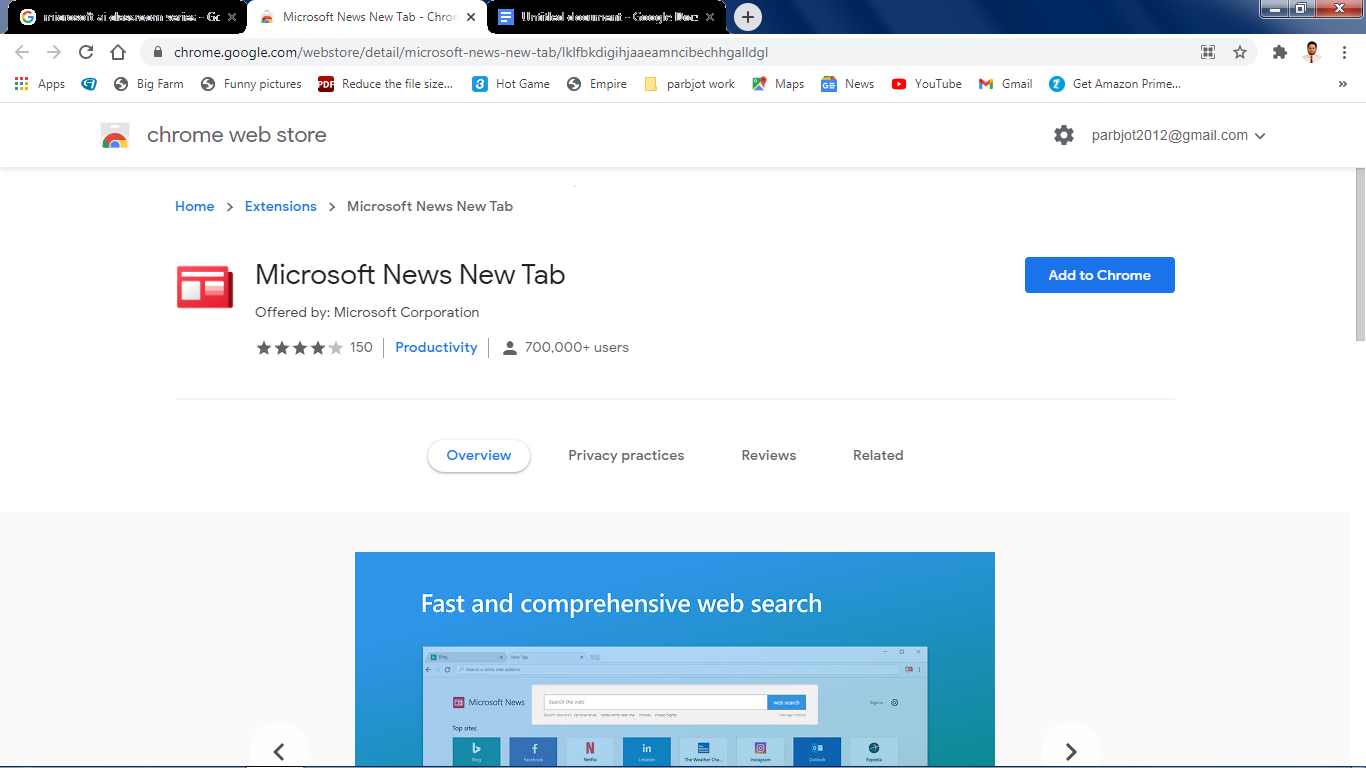This screenshot has width=1366, height=768.
Task: Open the Big Farm bookmark
Action: (149, 84)
